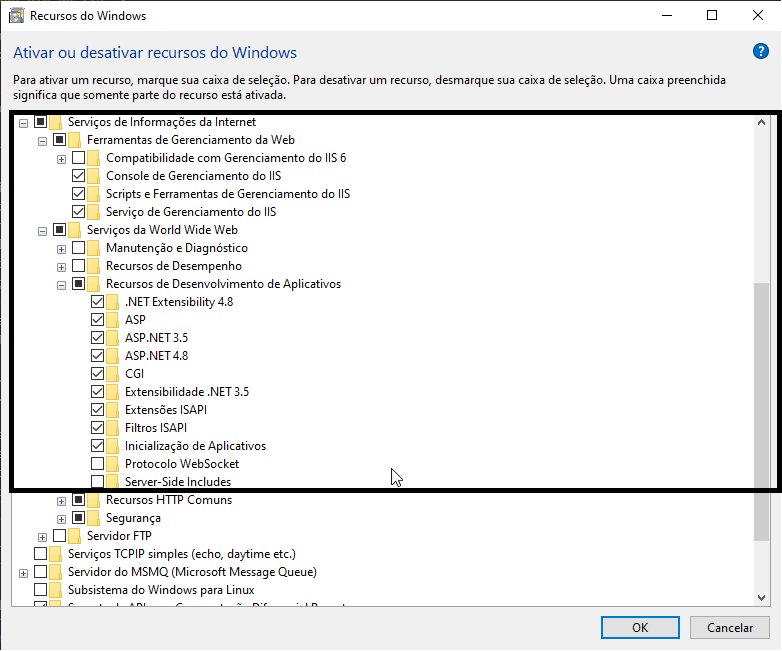The image size is (782, 651).
Task: Click the folder icon next to CGI
Action: pyautogui.click(x=113, y=374)
